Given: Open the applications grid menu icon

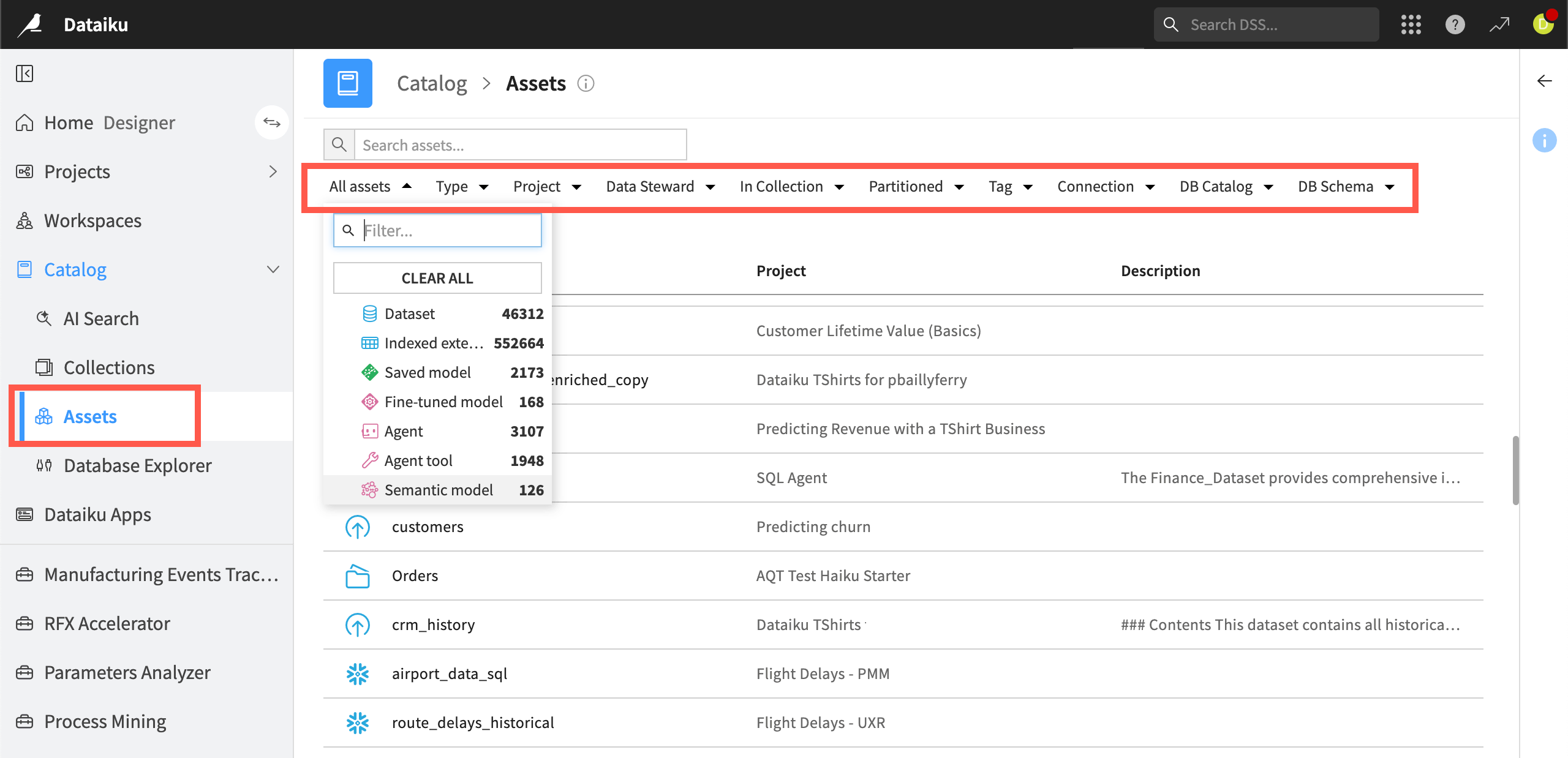Looking at the screenshot, I should (x=1411, y=24).
